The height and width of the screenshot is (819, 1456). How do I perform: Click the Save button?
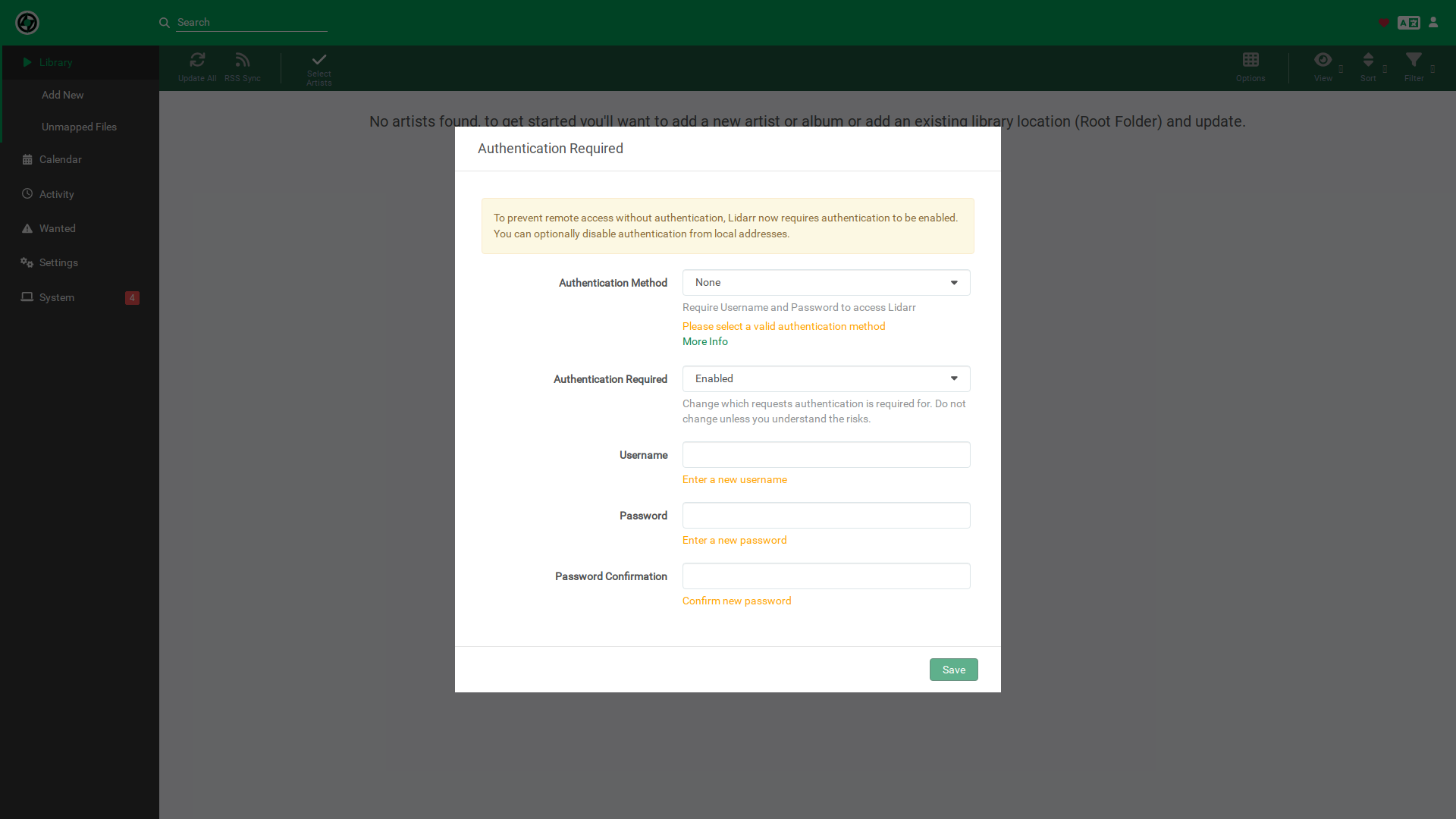coord(953,670)
